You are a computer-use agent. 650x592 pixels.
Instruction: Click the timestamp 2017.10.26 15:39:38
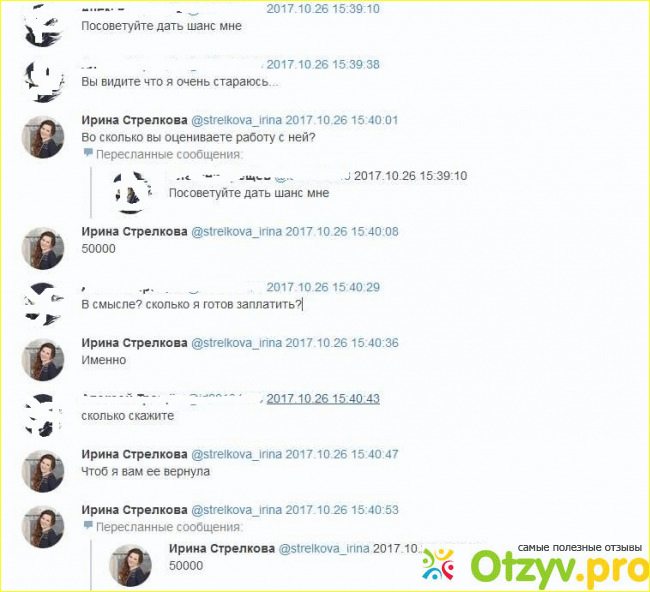click(x=323, y=64)
